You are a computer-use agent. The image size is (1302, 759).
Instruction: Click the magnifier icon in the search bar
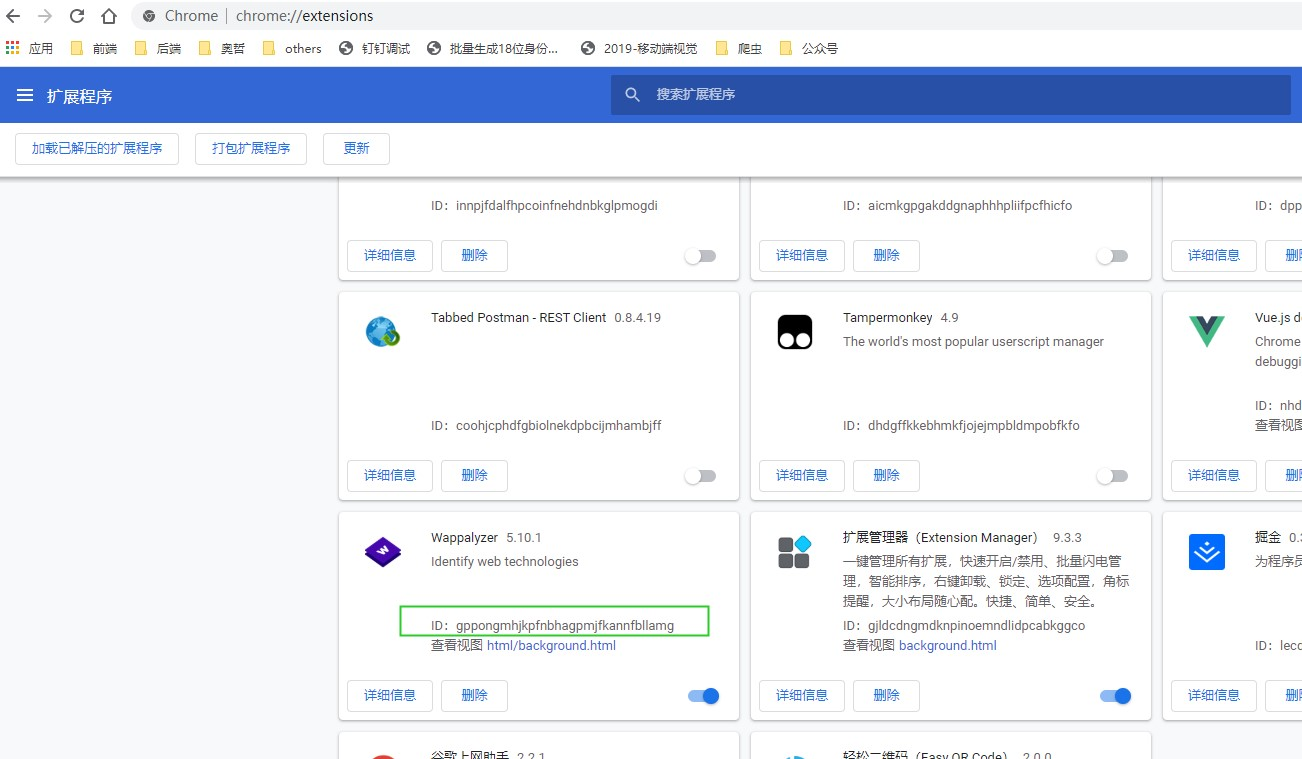pyautogui.click(x=632, y=95)
